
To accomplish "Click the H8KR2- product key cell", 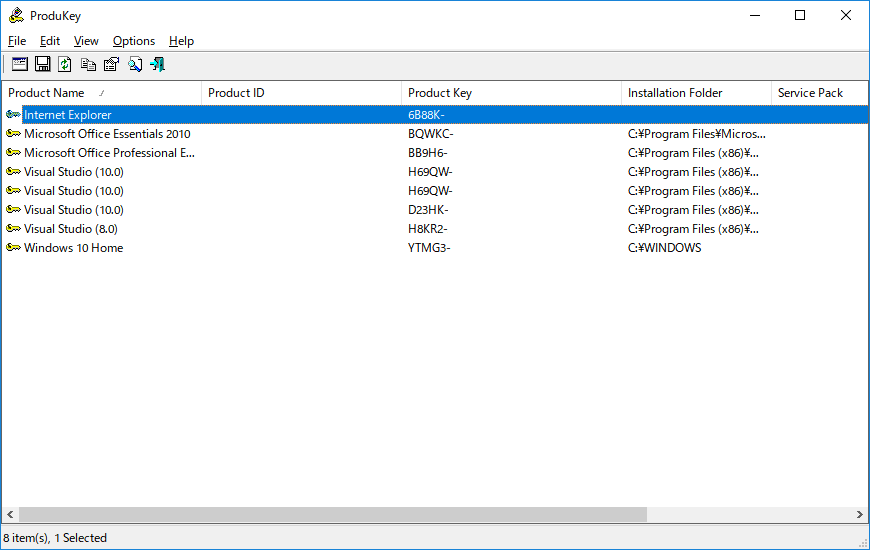I will pos(427,229).
